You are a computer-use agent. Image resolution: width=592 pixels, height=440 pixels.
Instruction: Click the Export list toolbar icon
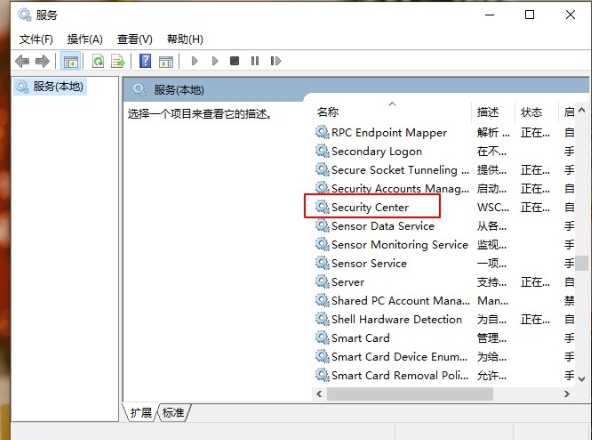point(118,61)
